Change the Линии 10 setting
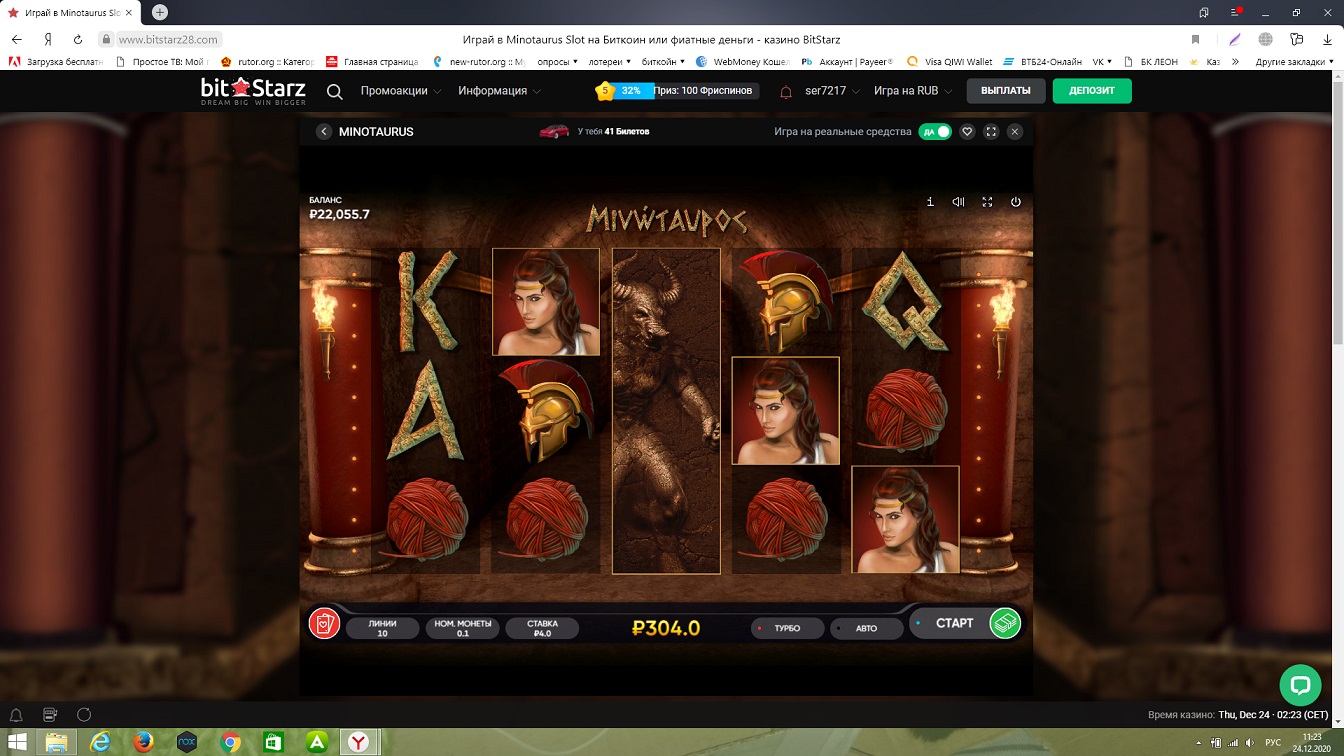The width and height of the screenshot is (1344, 756). coord(382,628)
